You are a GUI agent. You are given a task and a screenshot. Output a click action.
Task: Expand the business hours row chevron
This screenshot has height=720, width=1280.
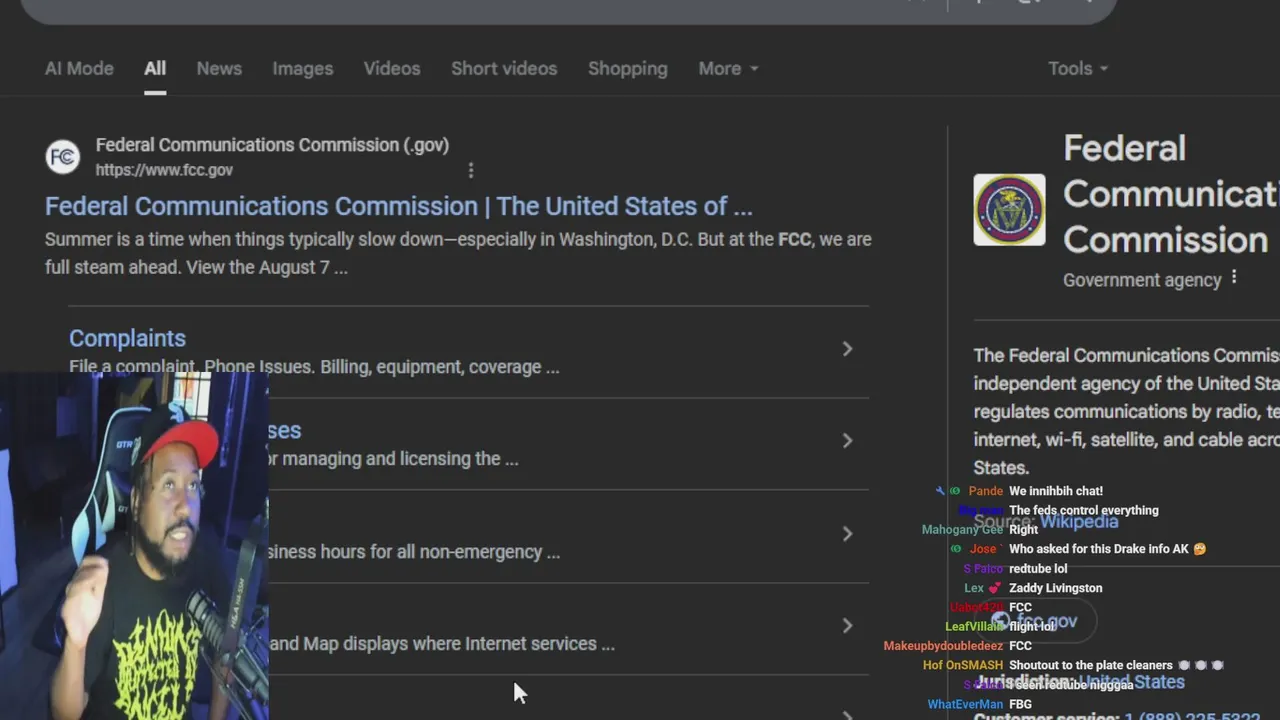pyautogui.click(x=847, y=533)
